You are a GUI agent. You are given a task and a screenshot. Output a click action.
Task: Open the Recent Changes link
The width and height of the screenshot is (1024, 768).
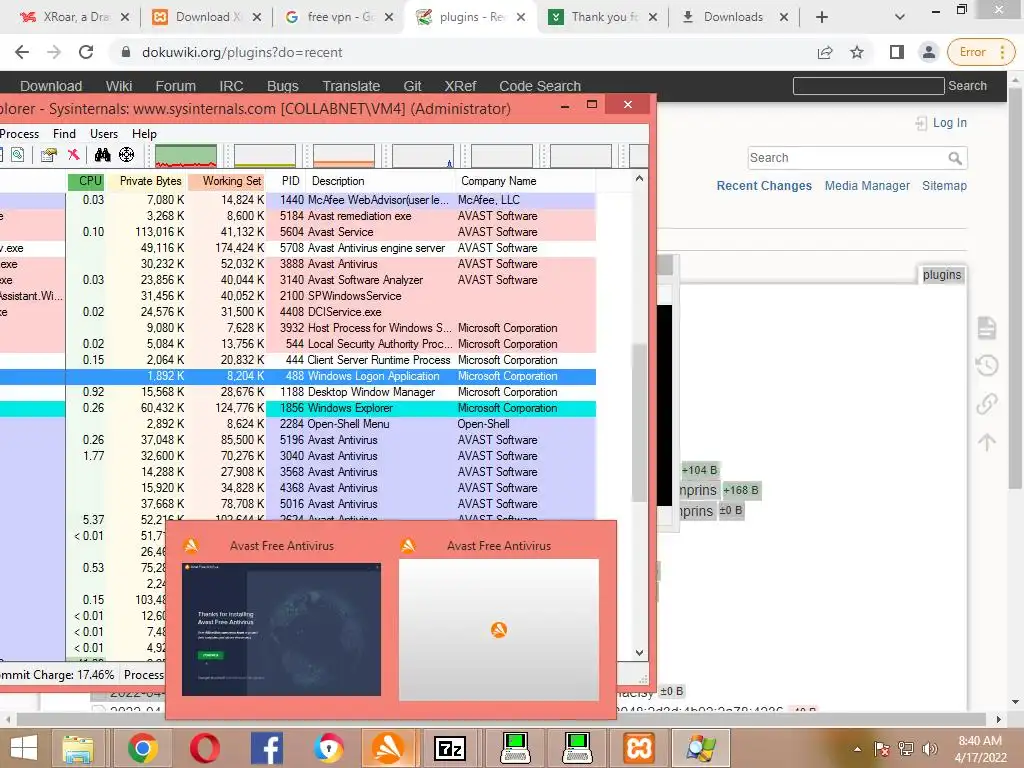tap(764, 185)
